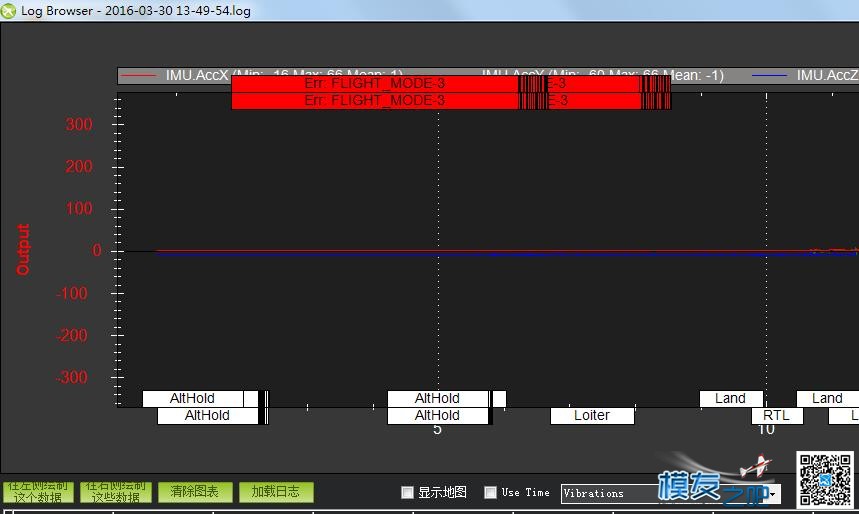This screenshot has width=859, height=514.
Task: Click the 100 value on Y axis
Action: [79, 209]
